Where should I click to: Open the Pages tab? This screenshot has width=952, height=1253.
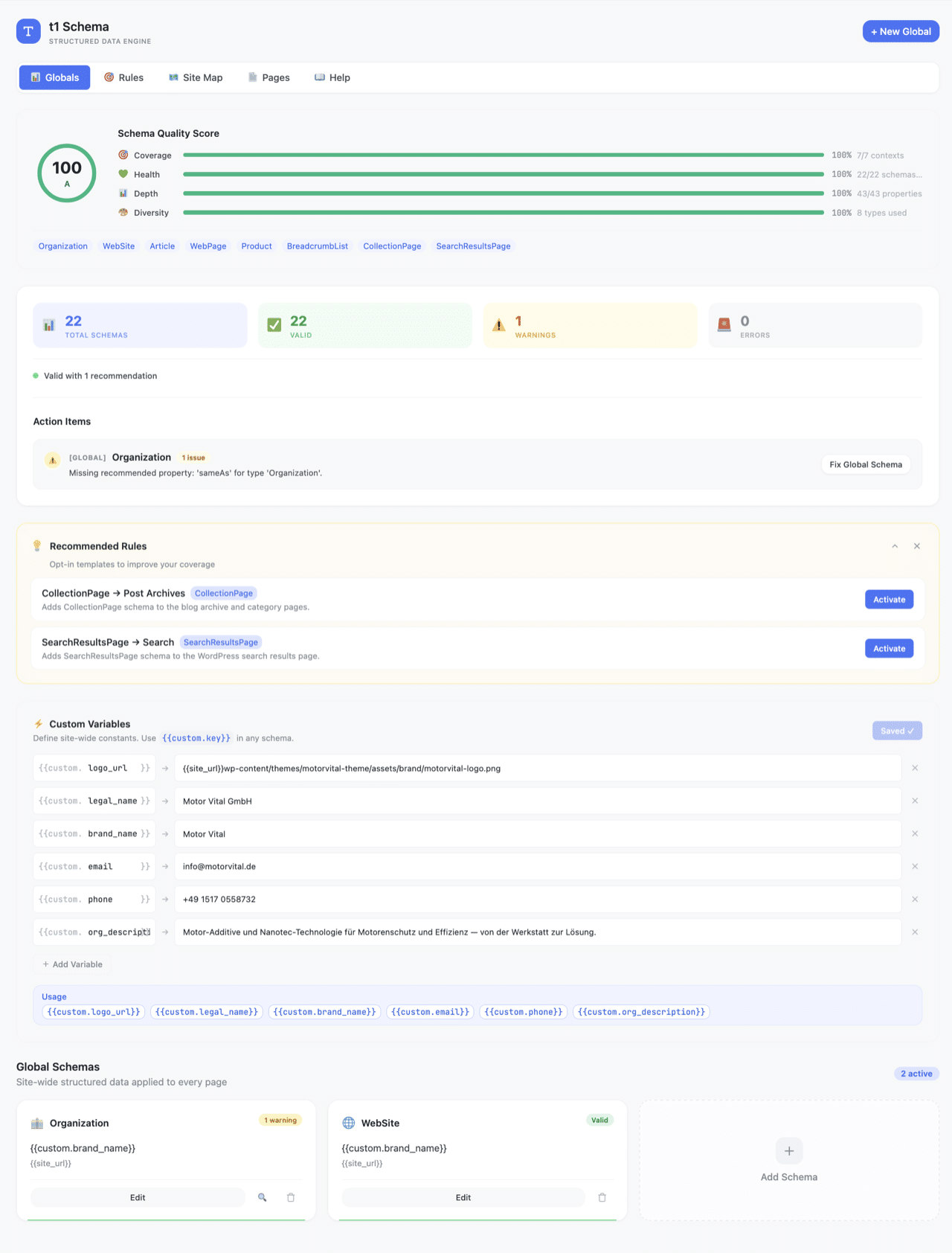pos(269,77)
